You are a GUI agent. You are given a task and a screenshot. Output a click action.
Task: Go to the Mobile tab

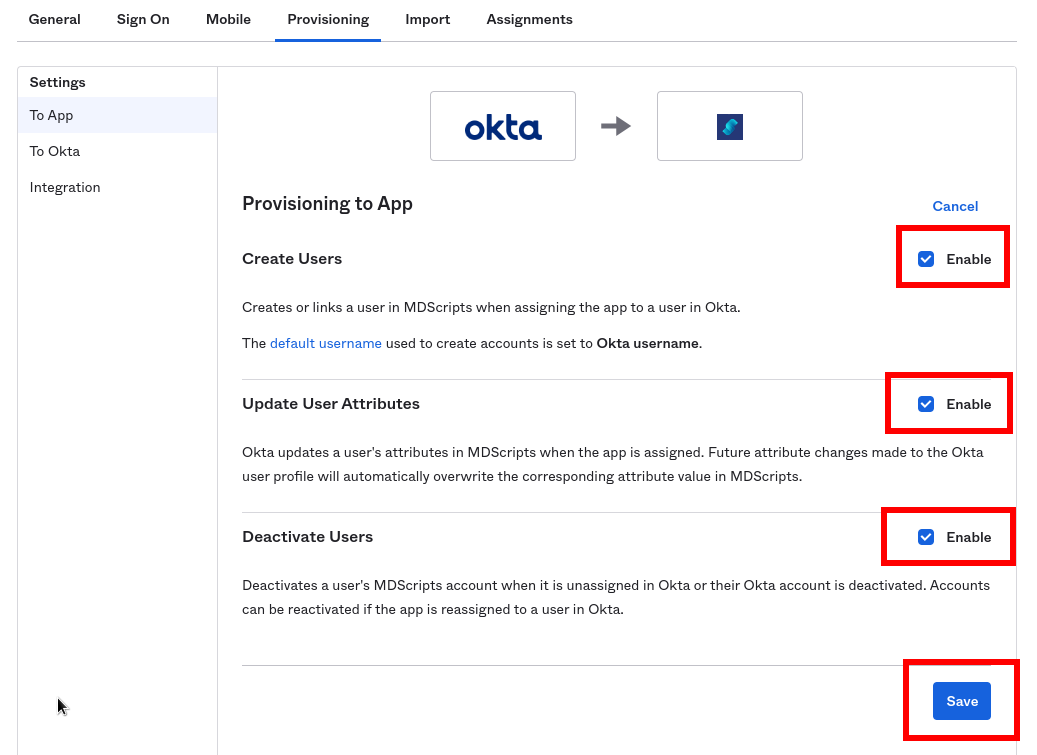[228, 19]
